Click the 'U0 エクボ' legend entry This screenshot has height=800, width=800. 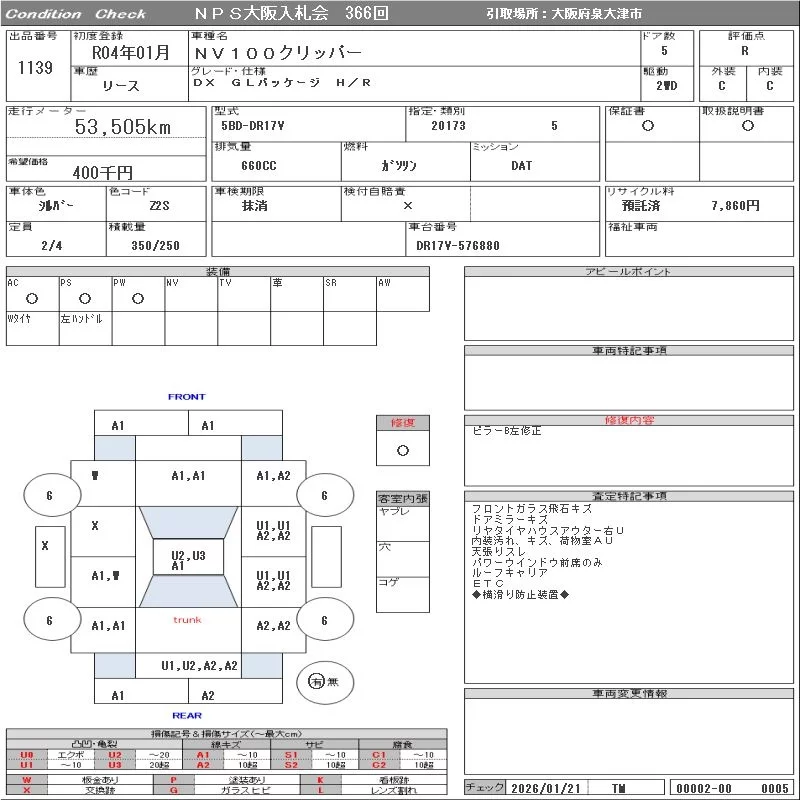pyautogui.click(x=51, y=755)
